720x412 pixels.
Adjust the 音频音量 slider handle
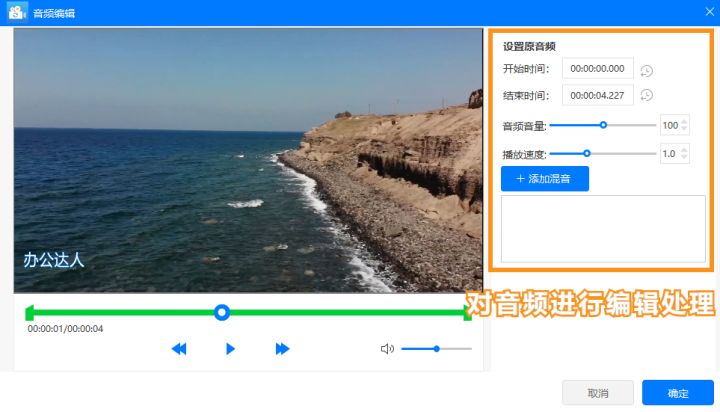tap(603, 125)
